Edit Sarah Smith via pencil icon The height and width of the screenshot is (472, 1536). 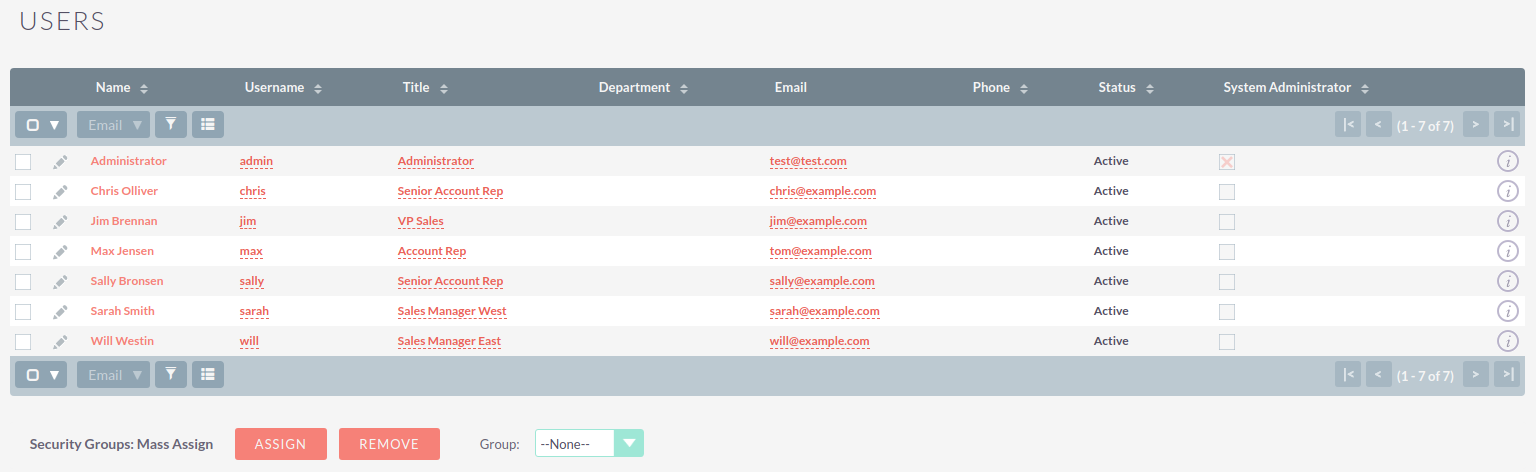tap(61, 312)
